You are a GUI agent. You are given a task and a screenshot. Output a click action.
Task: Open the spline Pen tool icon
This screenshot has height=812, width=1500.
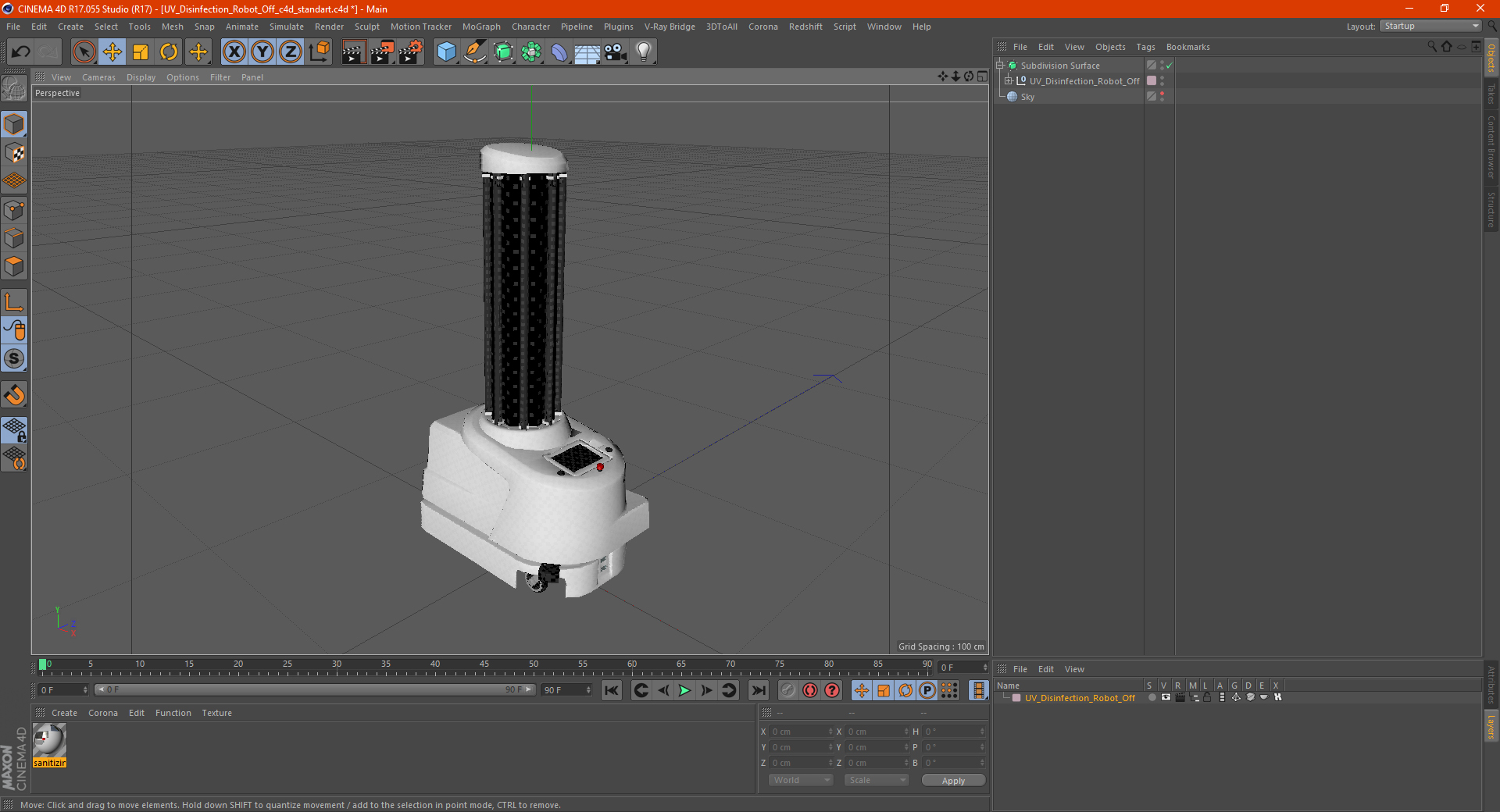click(474, 52)
